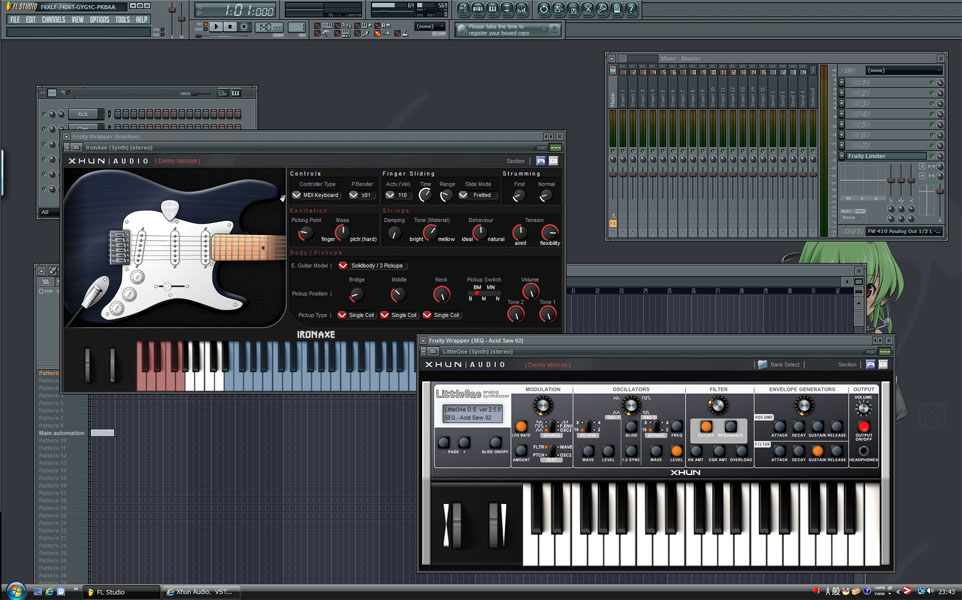Open the mixer OUT FW 410 Analog Out selector
This screenshot has width=962, height=600.
(904, 231)
